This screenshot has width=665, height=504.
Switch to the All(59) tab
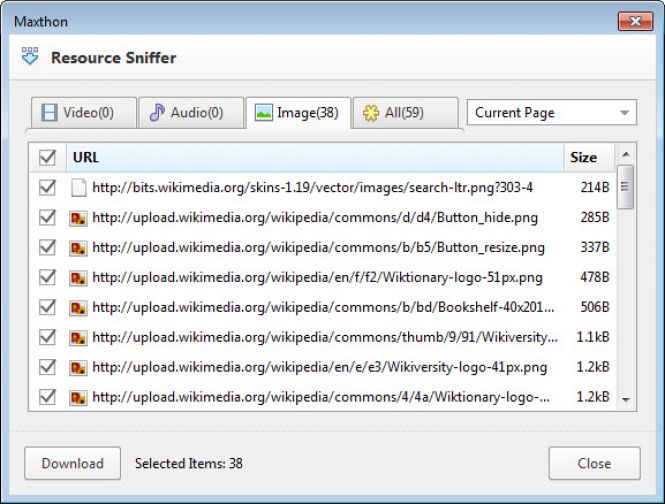[405, 113]
